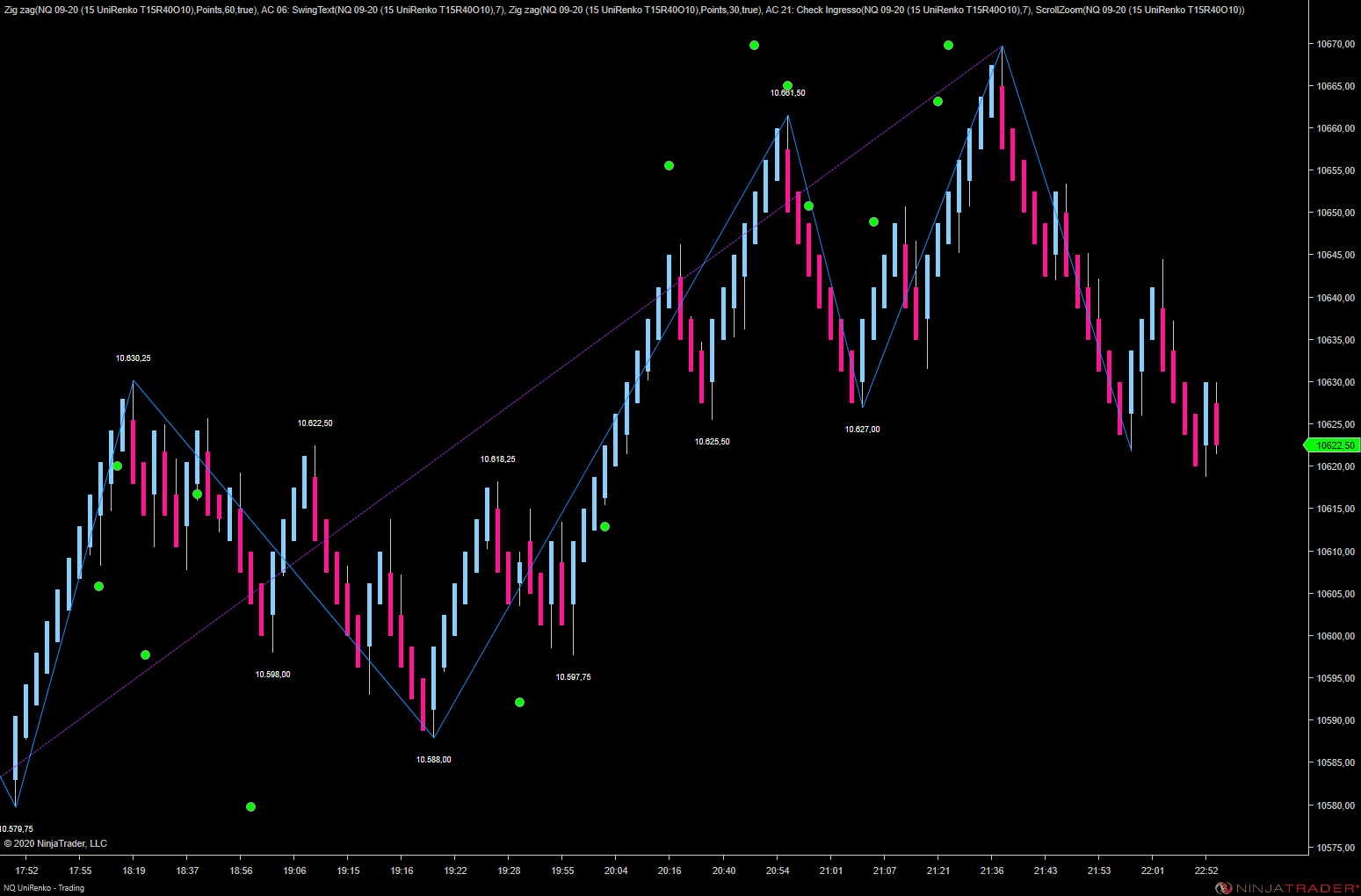Click 'AC 21: Check Ingresso' in the indicator label
Viewport: 1361px width, 896px height.
(x=813, y=10)
